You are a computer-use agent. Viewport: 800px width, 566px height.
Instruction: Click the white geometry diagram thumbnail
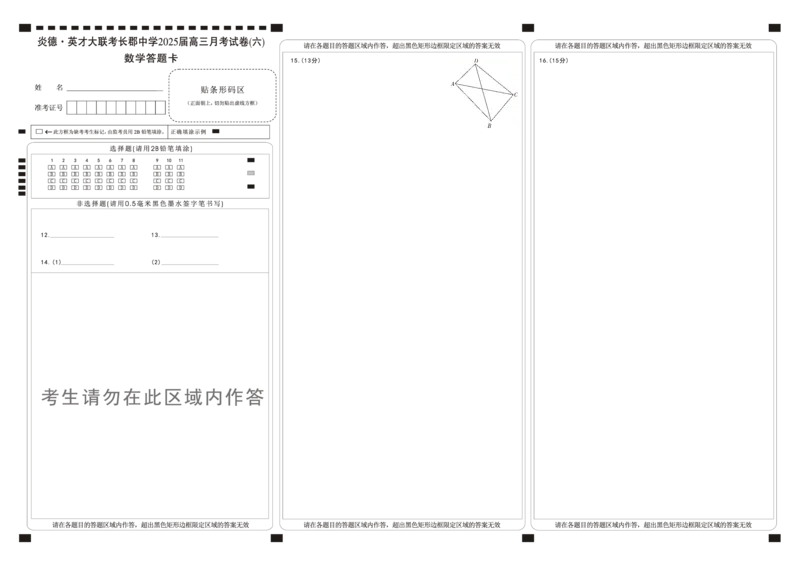483,95
